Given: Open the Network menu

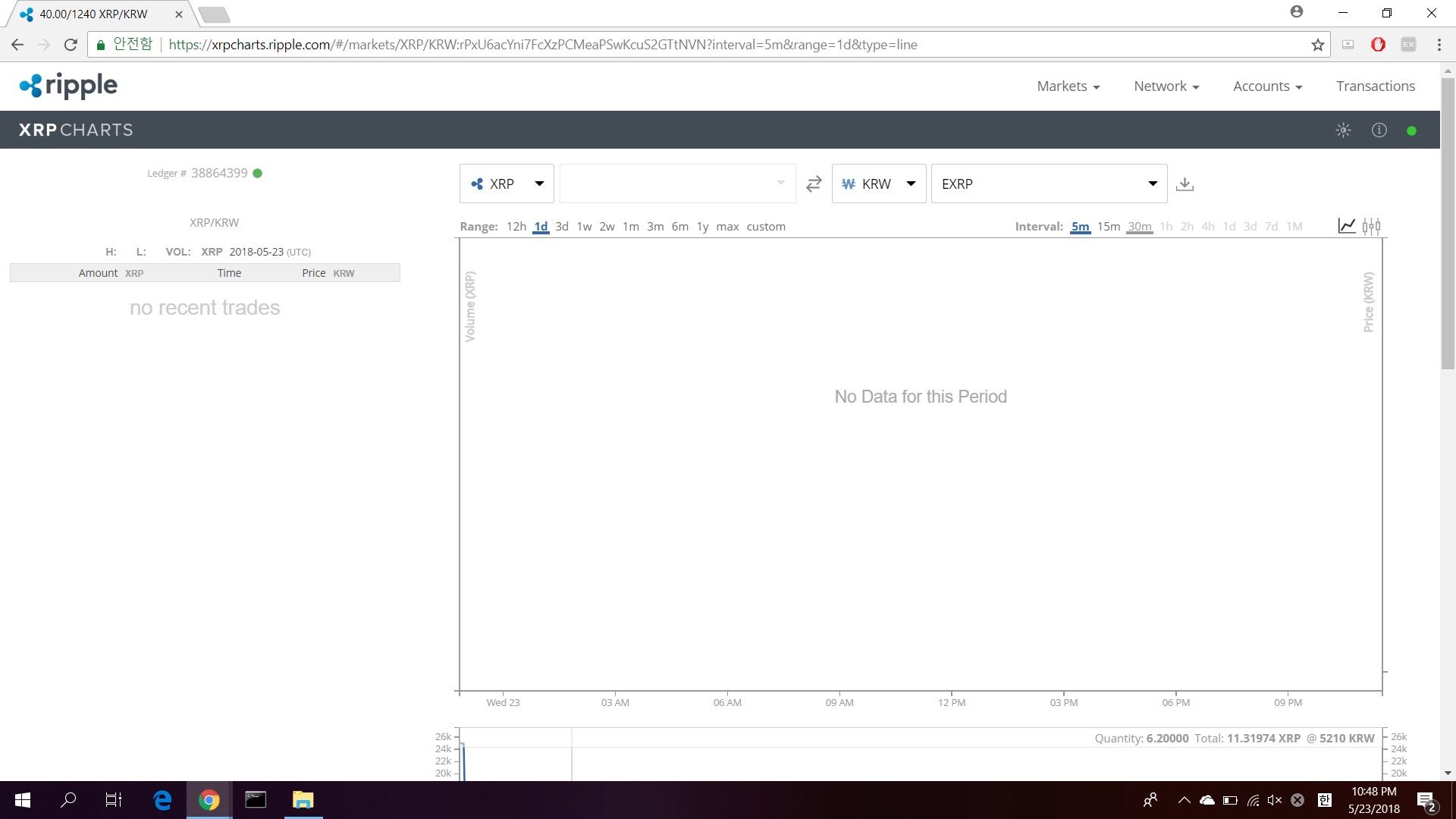Looking at the screenshot, I should click(x=1166, y=86).
